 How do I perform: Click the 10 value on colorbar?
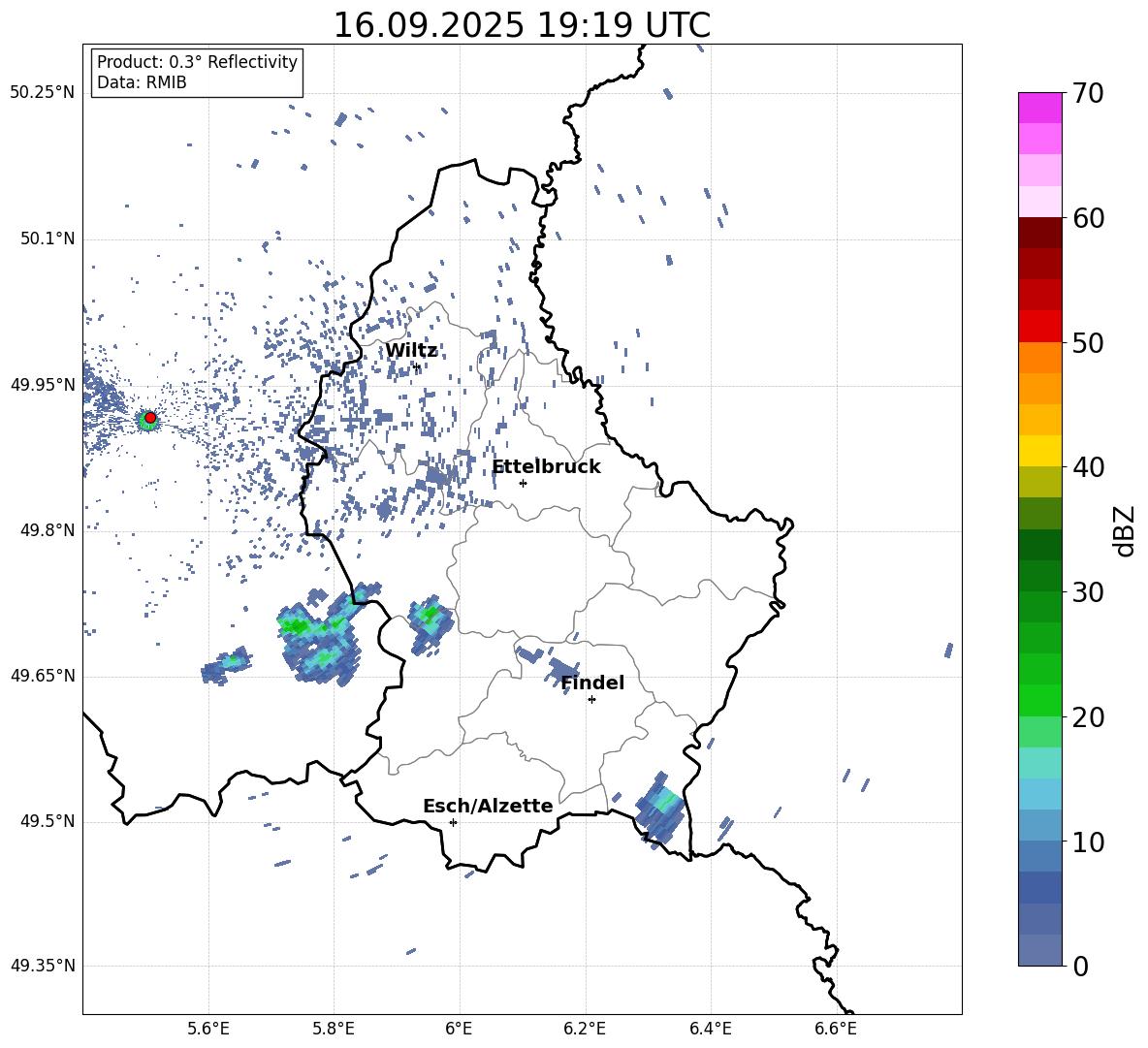point(1088,842)
